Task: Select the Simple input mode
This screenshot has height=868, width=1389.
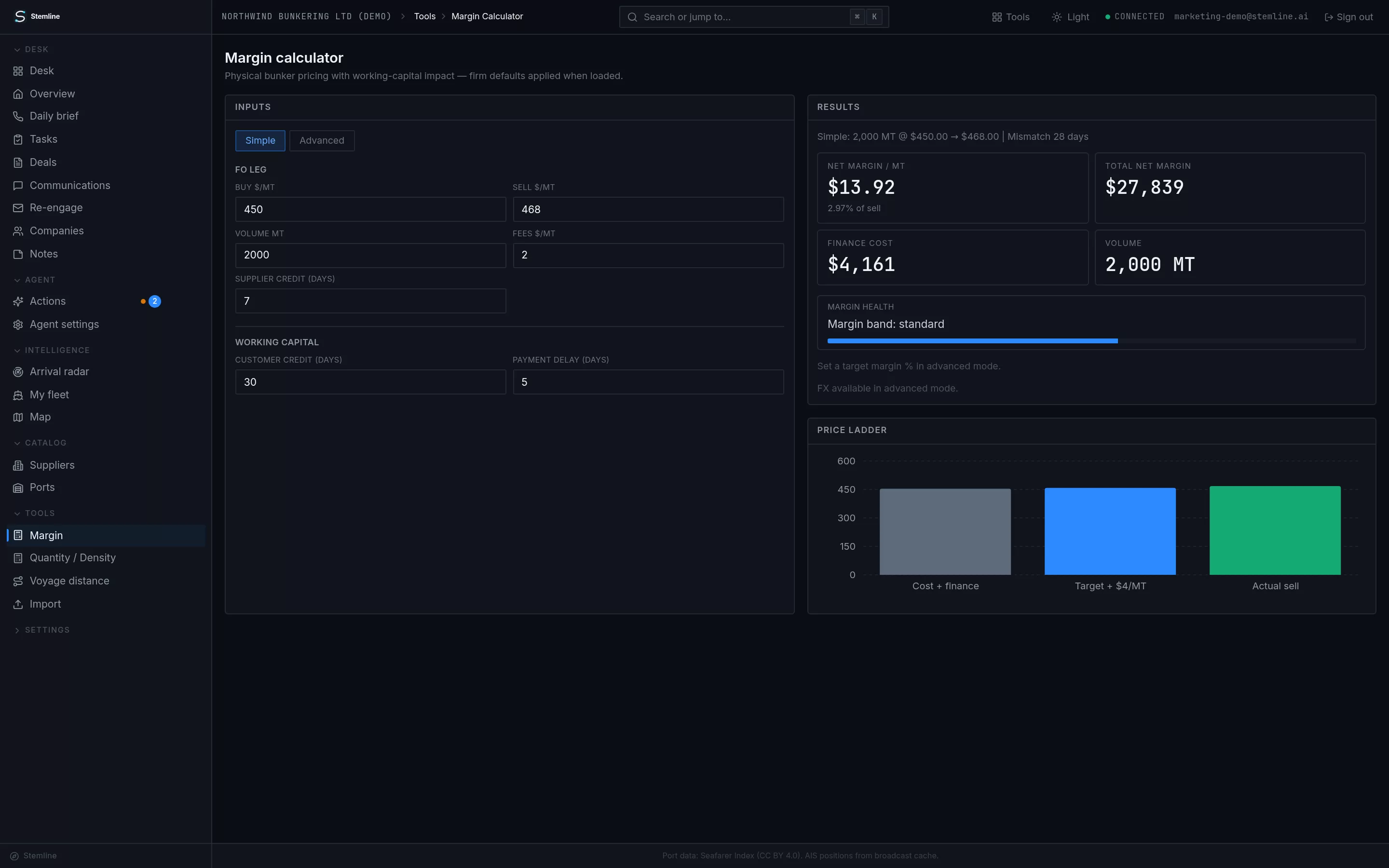Action: 260,141
